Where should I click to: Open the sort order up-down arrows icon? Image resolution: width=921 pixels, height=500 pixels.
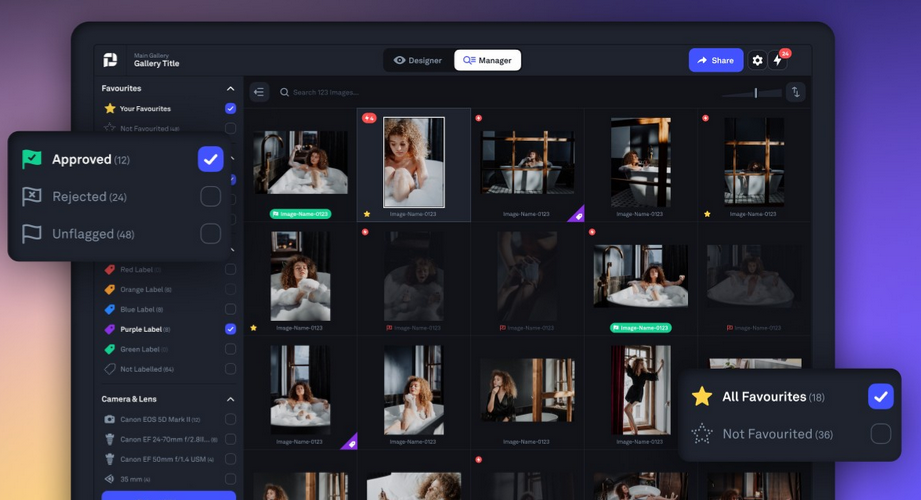pos(795,92)
